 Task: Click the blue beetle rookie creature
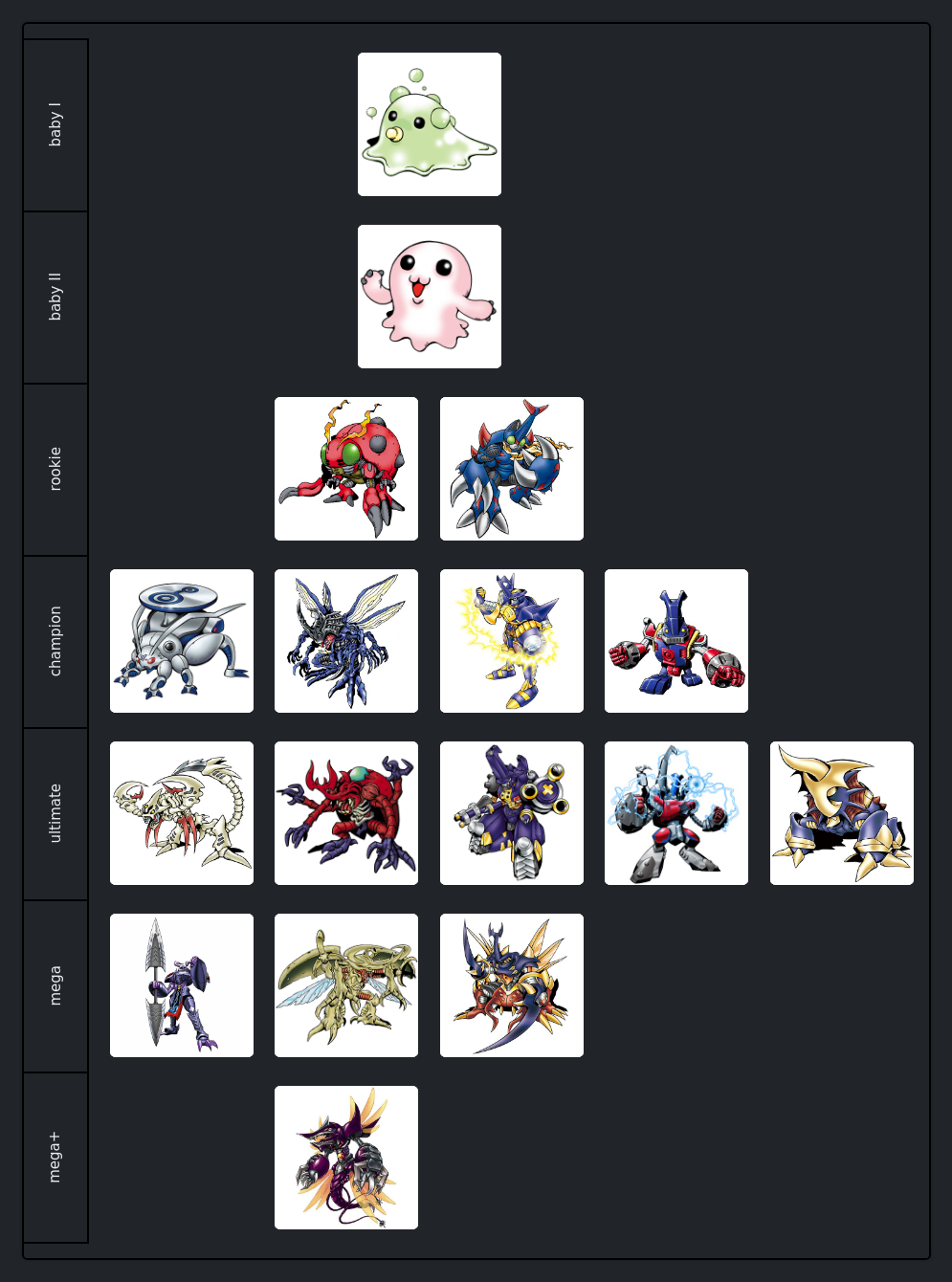coord(512,469)
